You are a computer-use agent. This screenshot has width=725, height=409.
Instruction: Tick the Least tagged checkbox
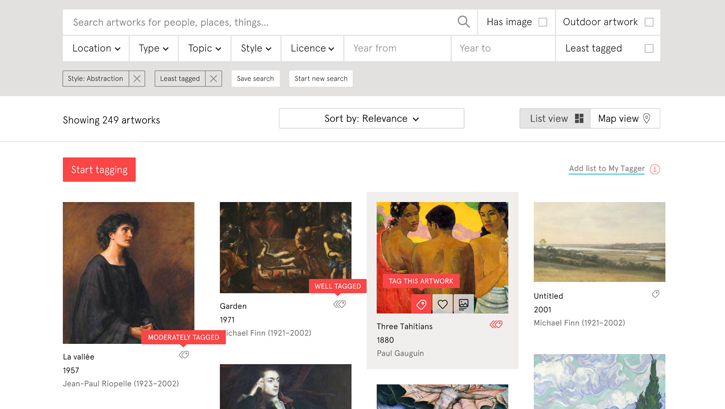(x=649, y=49)
